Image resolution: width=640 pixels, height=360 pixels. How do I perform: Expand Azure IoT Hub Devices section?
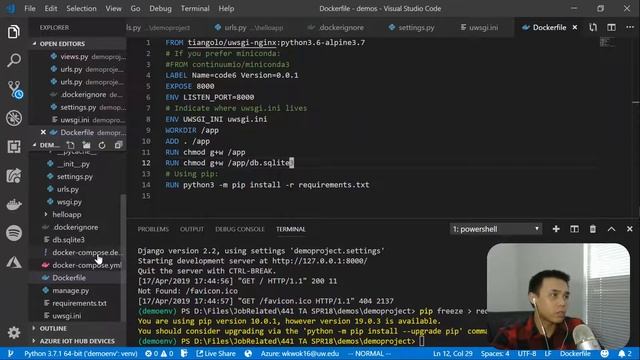point(77,341)
